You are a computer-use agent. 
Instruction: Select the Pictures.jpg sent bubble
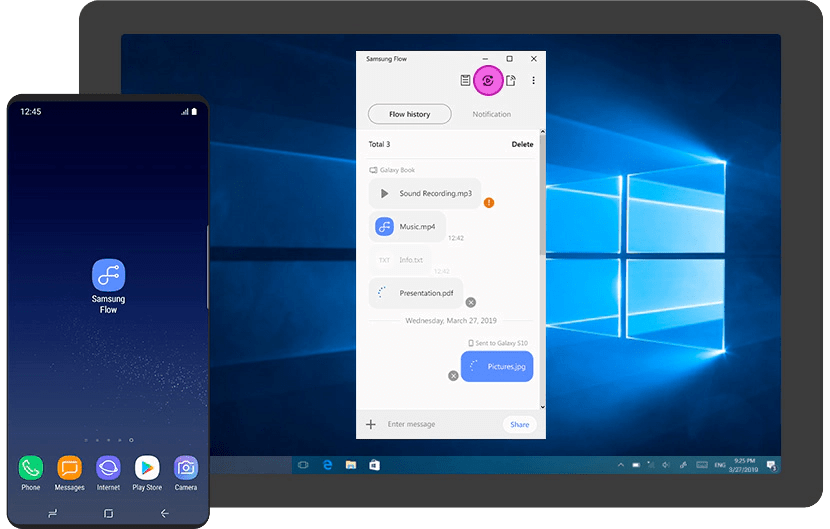[x=497, y=366]
